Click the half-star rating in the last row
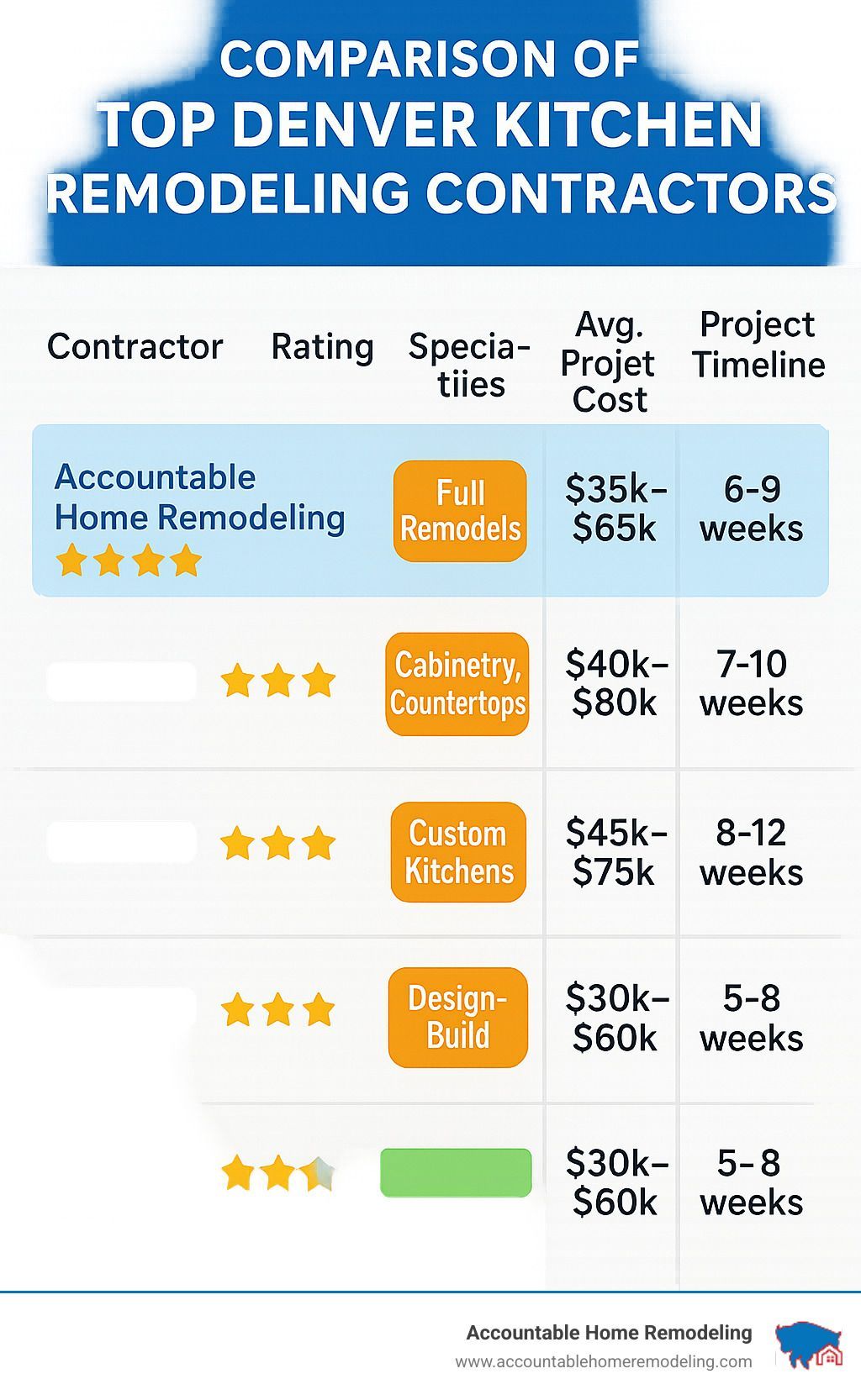The height and width of the screenshot is (1400, 861). tap(278, 1173)
